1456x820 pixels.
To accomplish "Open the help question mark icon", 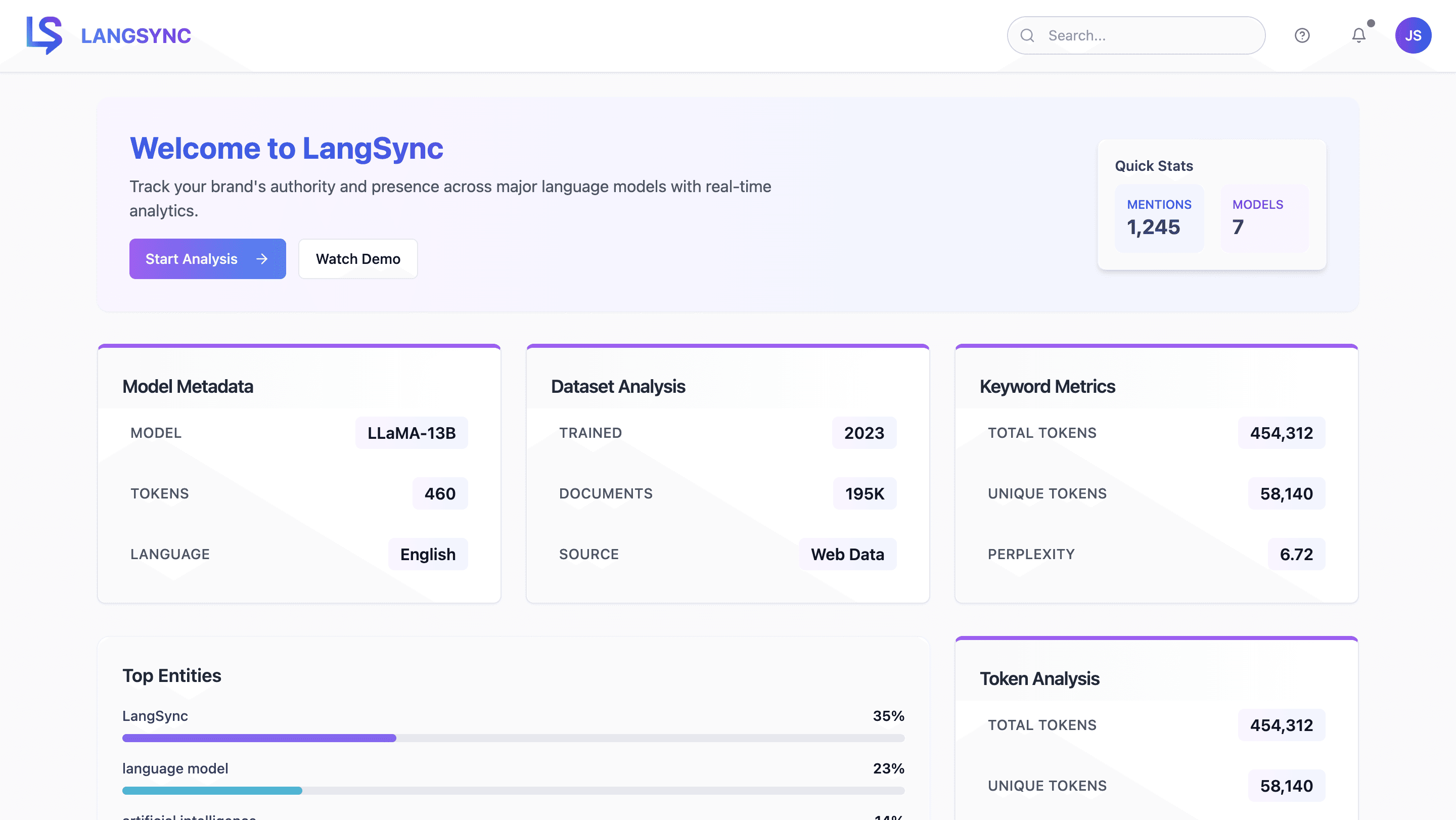I will (1302, 35).
